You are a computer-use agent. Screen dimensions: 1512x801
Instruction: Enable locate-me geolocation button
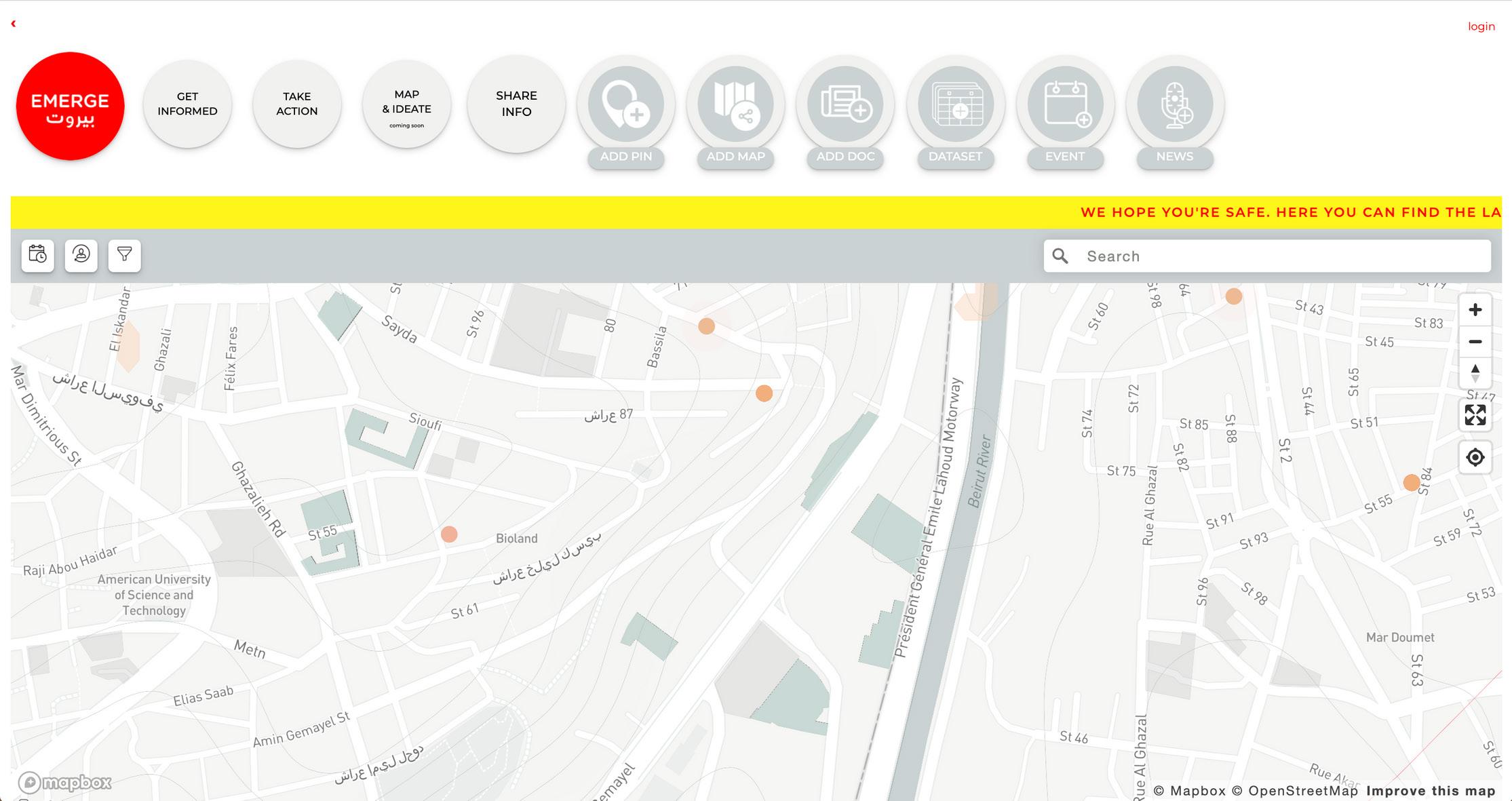click(x=1475, y=457)
